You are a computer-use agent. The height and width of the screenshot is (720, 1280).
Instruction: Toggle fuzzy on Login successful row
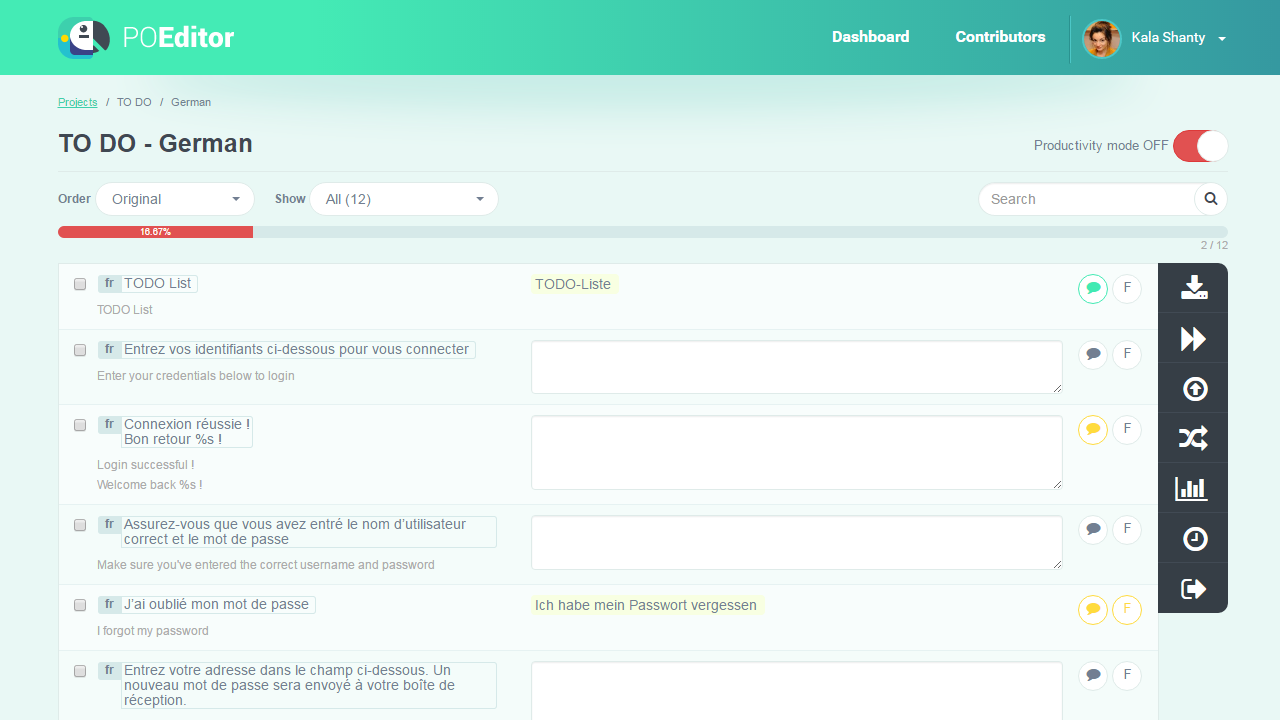(x=1127, y=429)
